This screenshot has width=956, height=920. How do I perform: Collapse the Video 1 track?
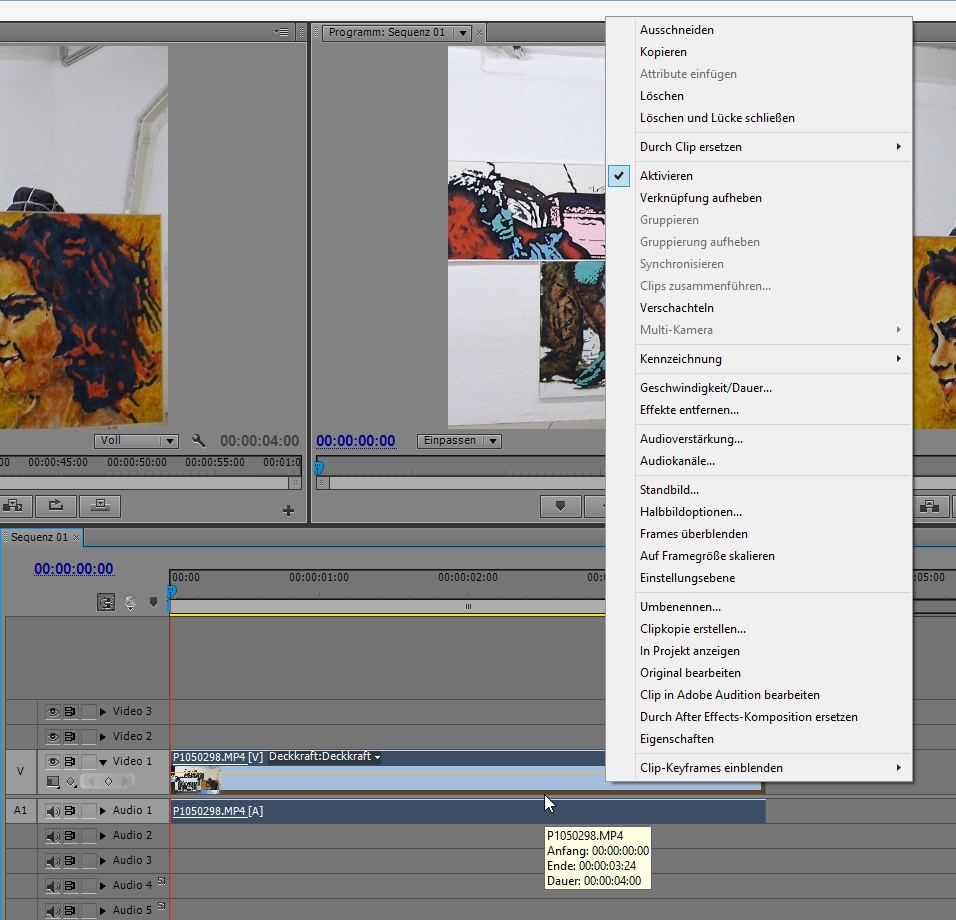click(102, 761)
